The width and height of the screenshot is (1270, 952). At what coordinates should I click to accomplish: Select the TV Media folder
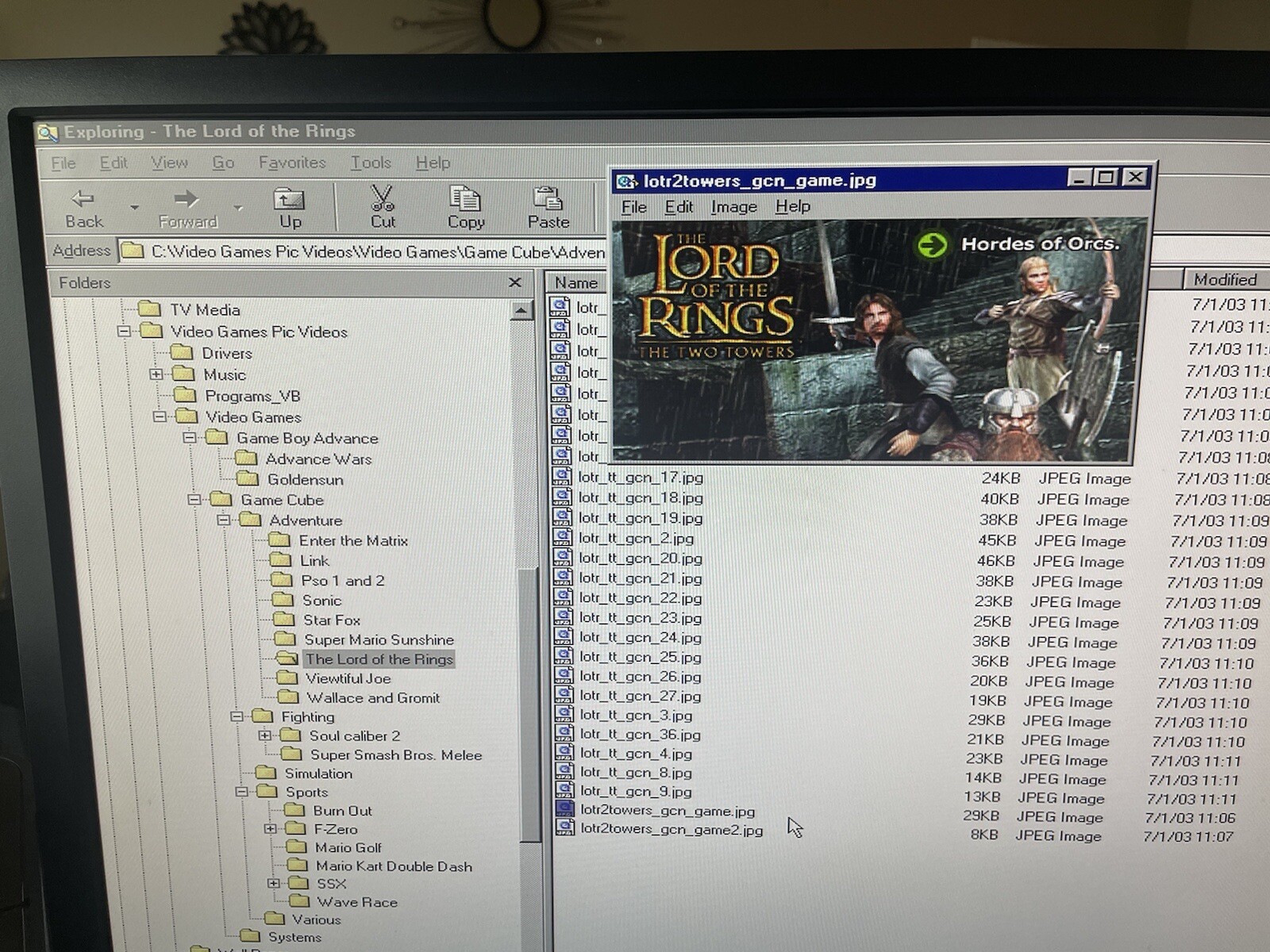point(205,309)
